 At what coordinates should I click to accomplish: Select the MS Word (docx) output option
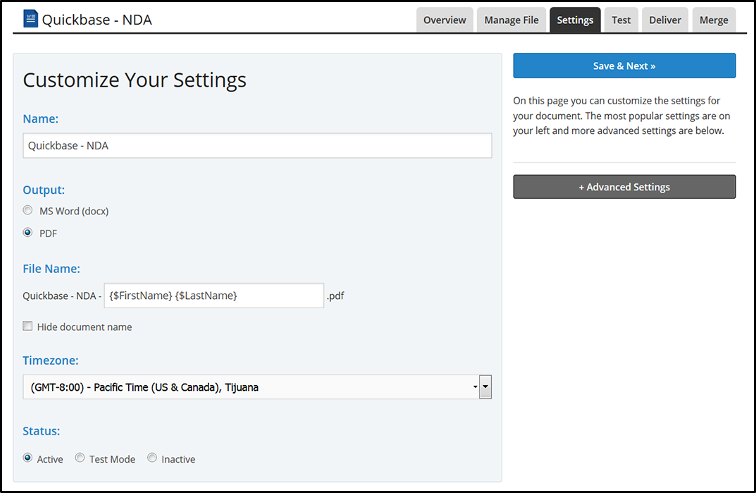coord(28,211)
